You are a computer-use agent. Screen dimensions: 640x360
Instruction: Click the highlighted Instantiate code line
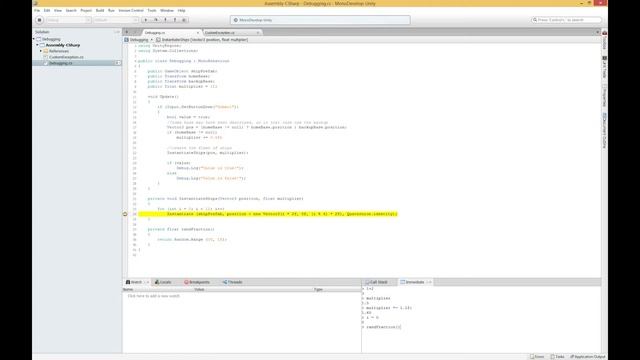click(x=268, y=214)
